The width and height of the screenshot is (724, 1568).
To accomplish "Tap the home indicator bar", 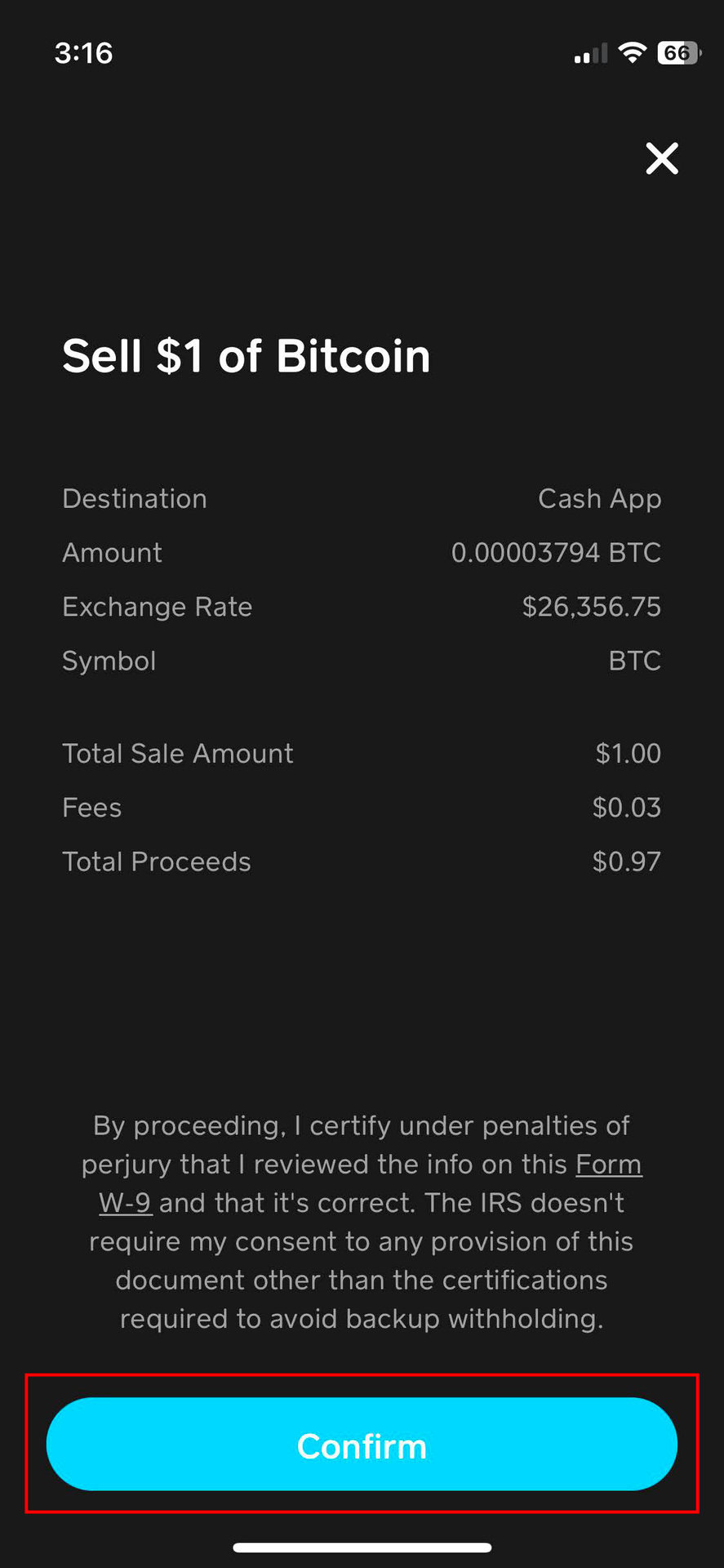I will [362, 1547].
